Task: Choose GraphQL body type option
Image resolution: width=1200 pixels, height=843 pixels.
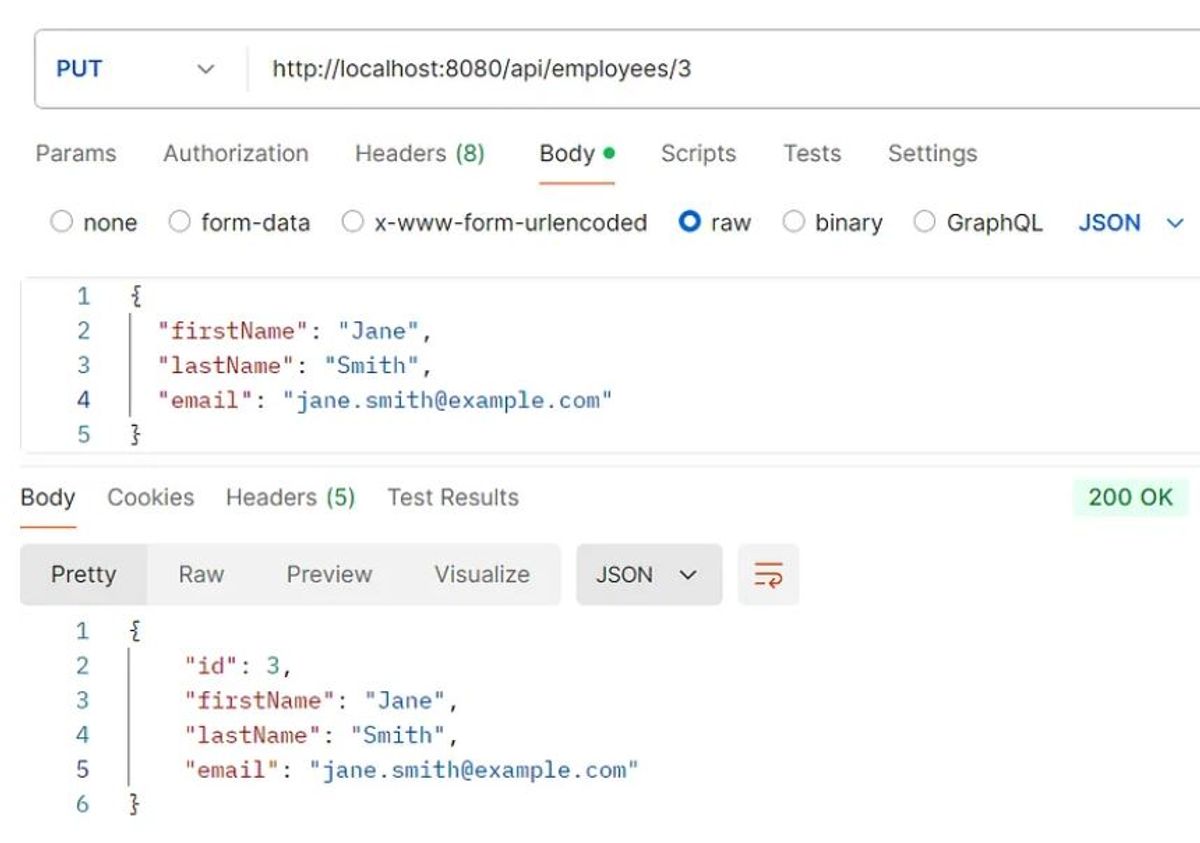Action: 925,222
